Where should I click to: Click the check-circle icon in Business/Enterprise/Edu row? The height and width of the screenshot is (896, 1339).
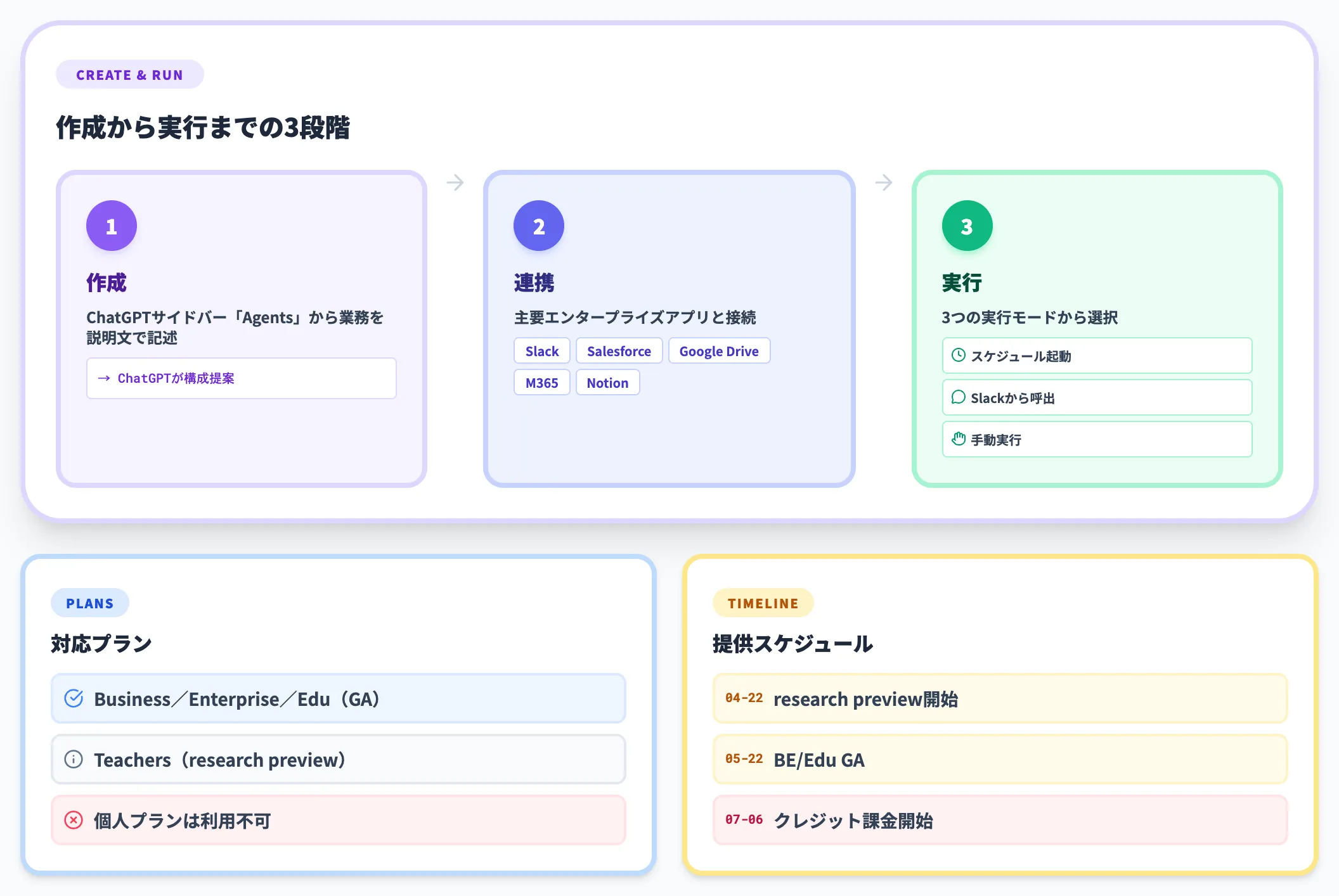(x=74, y=698)
